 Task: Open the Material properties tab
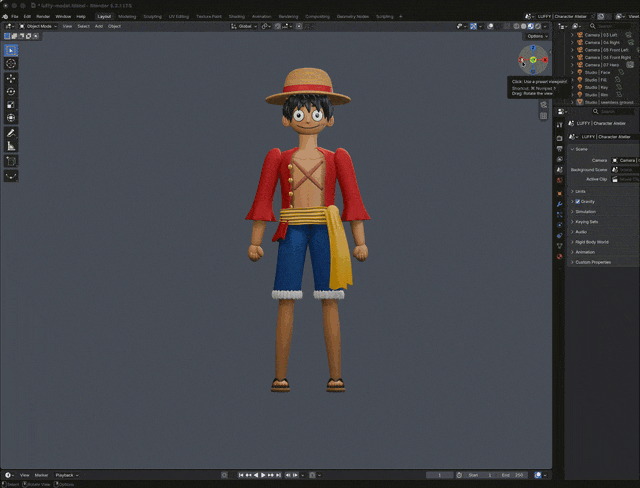(560, 256)
